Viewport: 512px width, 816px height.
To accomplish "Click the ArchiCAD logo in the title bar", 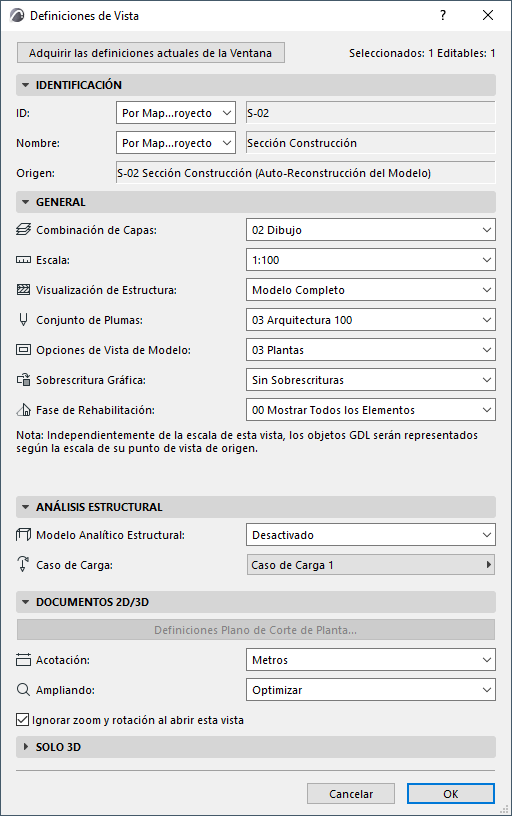I will 17,16.
